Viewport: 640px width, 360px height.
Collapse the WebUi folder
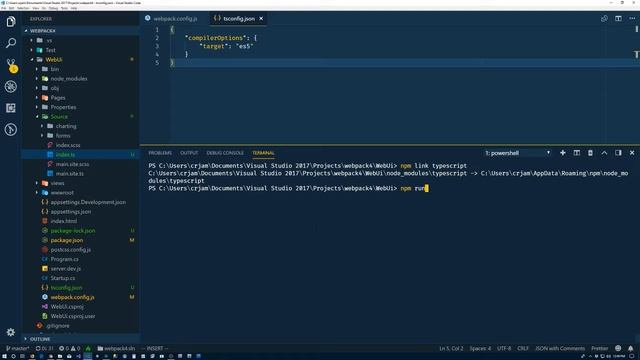80,60
